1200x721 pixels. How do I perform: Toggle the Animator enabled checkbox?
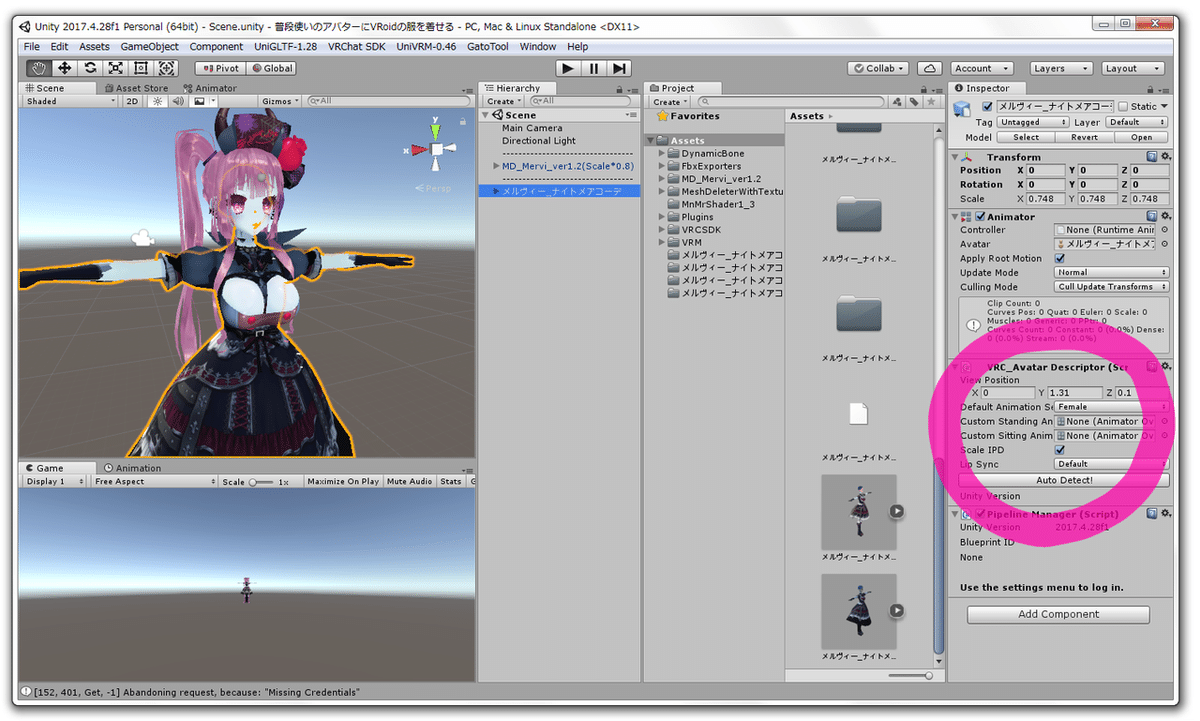click(980, 216)
